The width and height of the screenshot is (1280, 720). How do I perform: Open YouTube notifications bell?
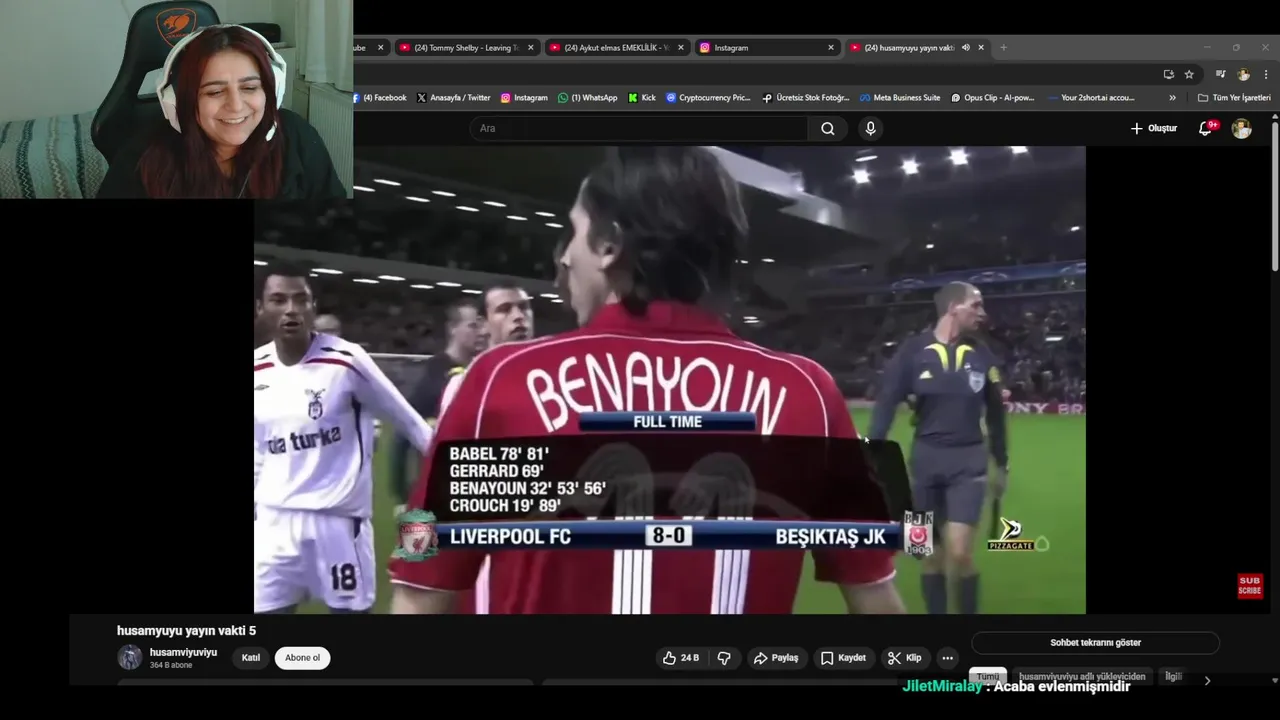coord(1206,128)
